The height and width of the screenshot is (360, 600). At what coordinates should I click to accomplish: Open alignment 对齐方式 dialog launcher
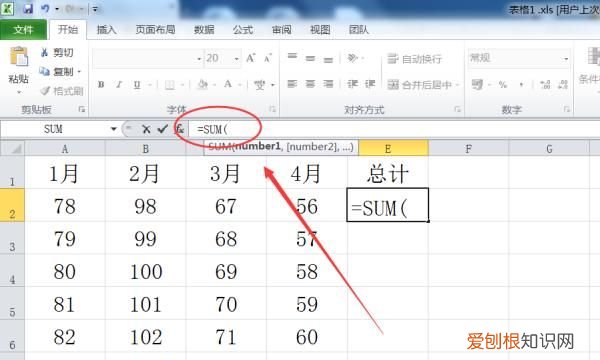[x=458, y=109]
